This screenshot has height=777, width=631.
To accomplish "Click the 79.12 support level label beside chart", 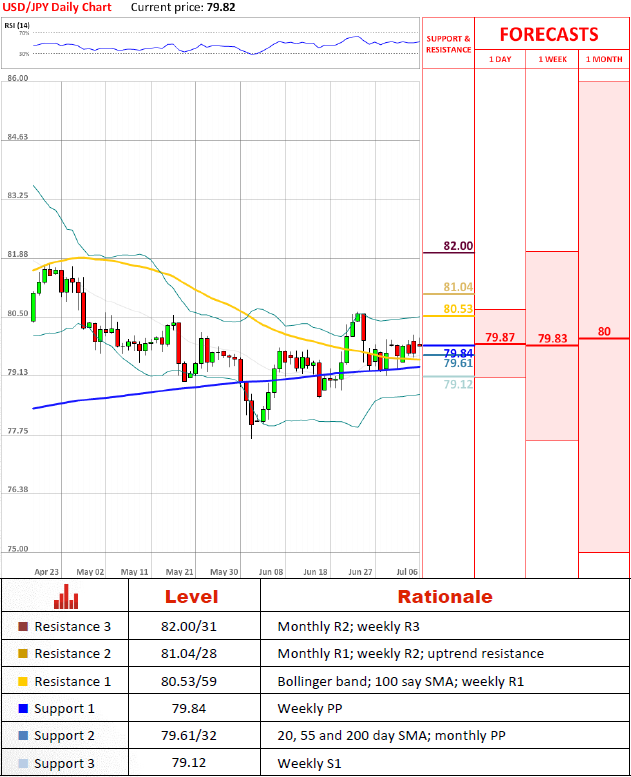I will coord(458,384).
